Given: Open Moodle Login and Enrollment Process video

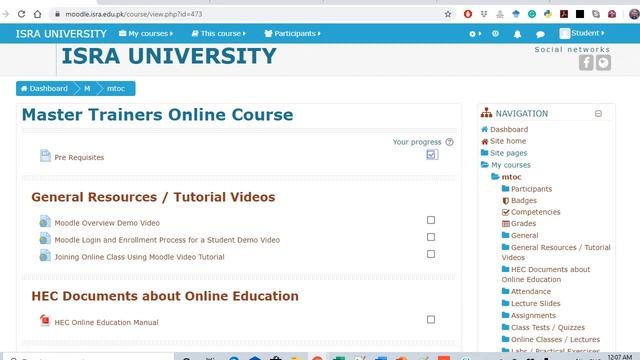Looking at the screenshot, I should click(x=167, y=240).
